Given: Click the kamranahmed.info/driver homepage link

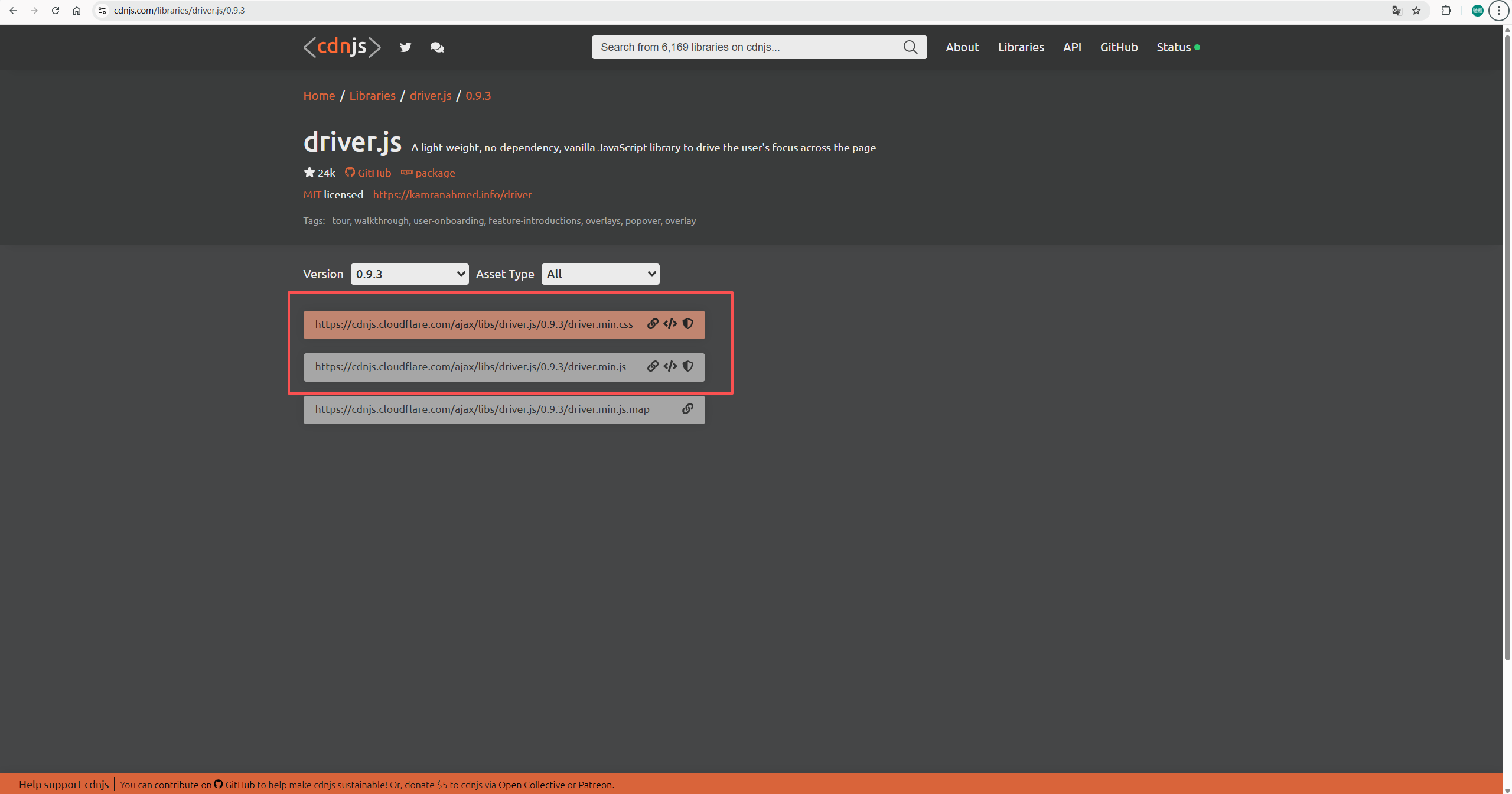Looking at the screenshot, I should coord(452,195).
